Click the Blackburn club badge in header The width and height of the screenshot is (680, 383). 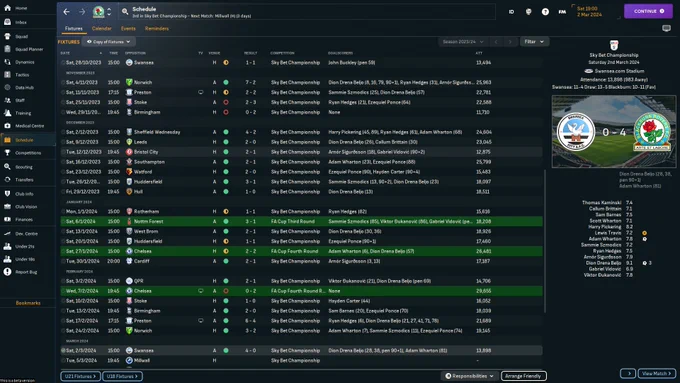pos(98,12)
